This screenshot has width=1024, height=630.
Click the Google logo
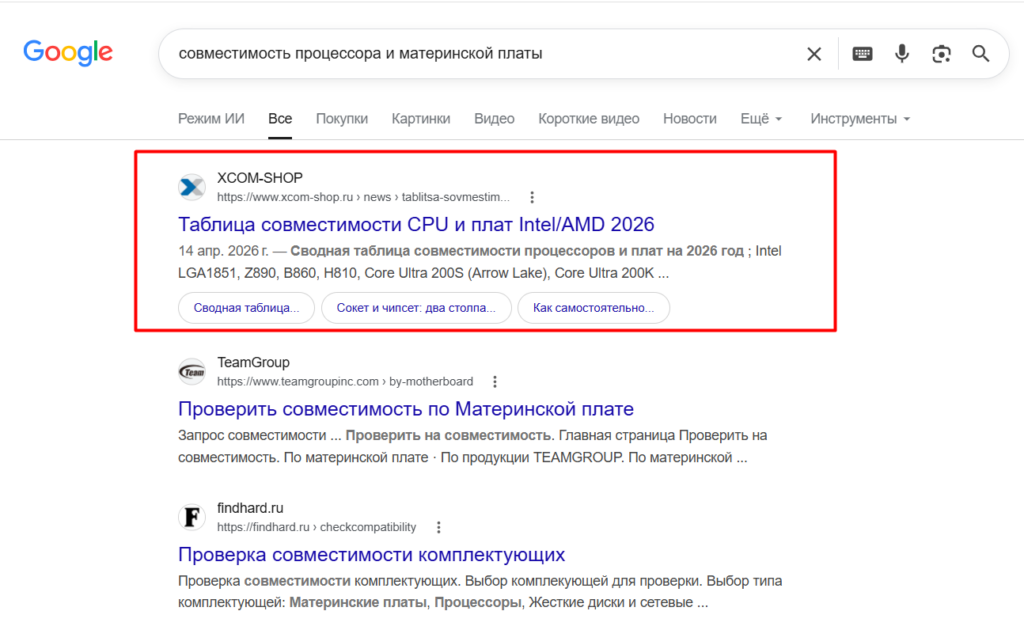[x=68, y=52]
